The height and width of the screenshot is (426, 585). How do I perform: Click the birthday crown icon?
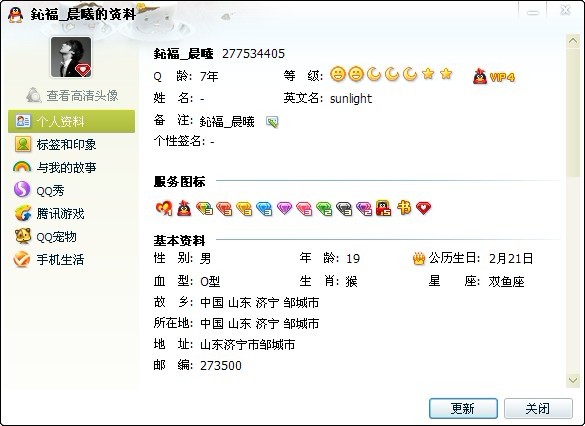click(x=419, y=258)
